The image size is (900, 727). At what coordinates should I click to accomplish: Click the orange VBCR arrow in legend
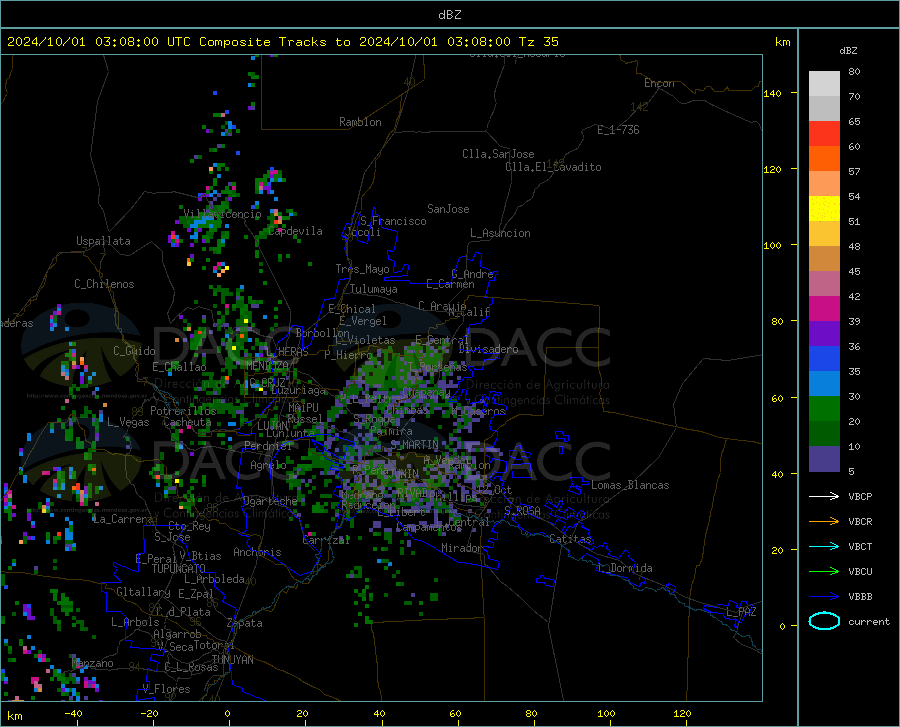tap(824, 522)
